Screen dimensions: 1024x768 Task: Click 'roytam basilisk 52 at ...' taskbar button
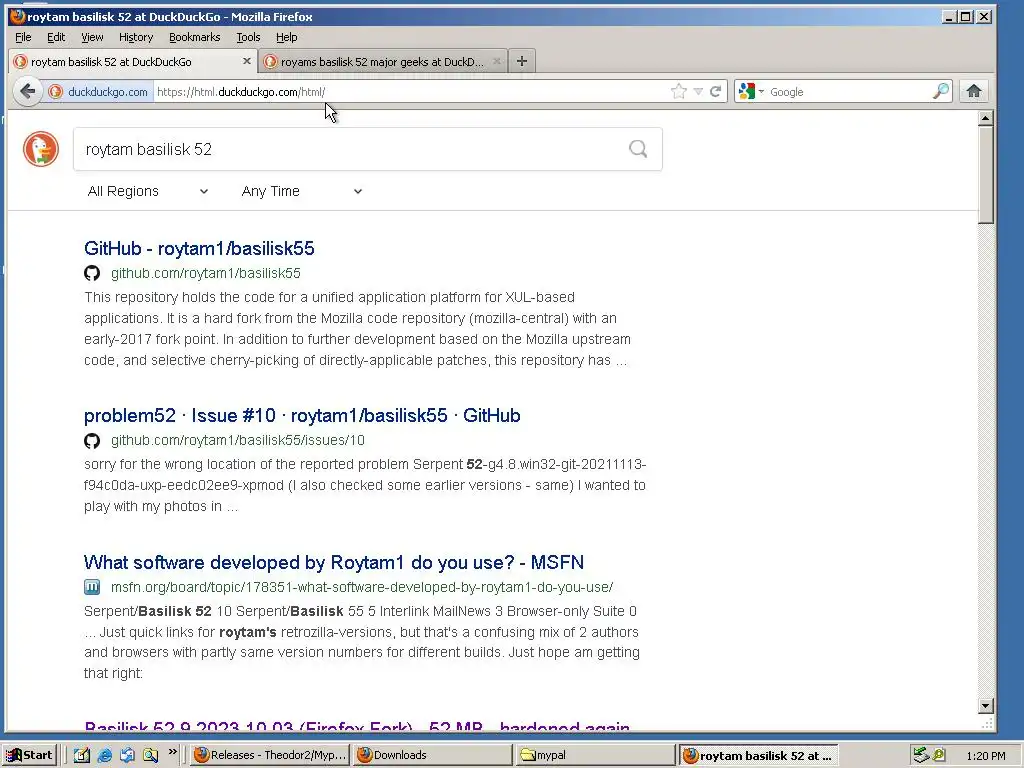click(758, 755)
